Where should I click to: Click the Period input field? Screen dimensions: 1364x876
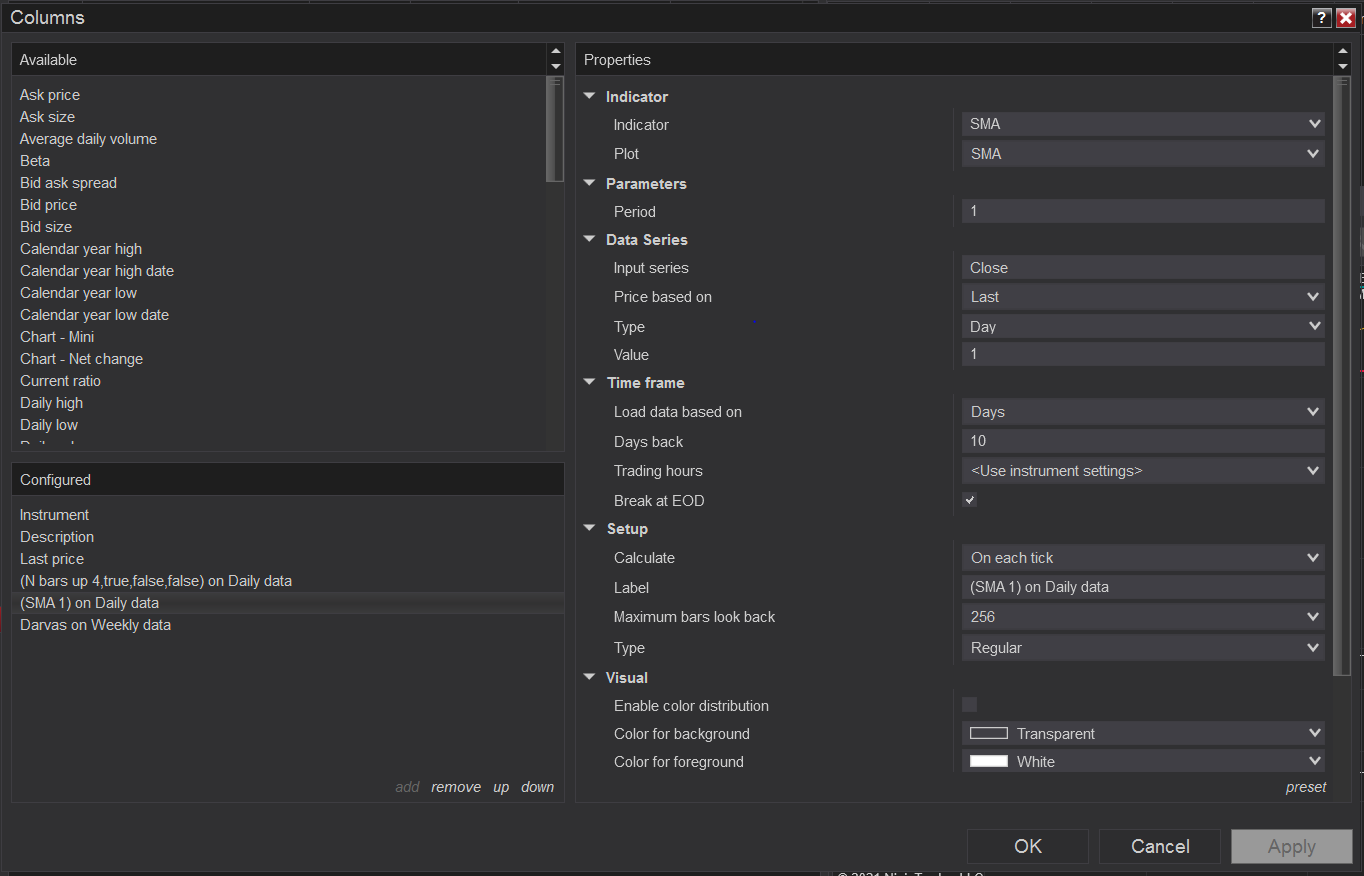[1143, 211]
